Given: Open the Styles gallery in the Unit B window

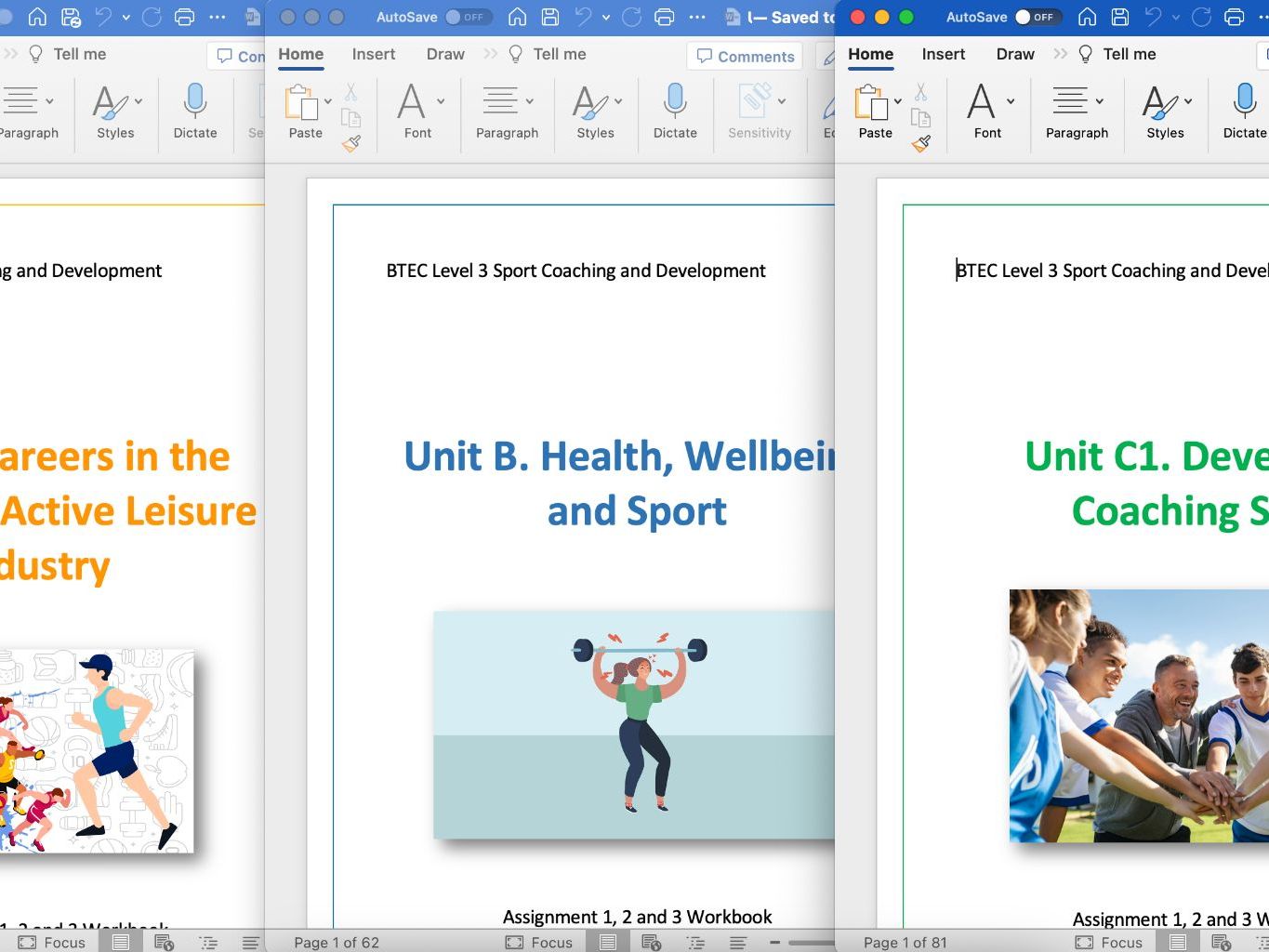Looking at the screenshot, I should (596, 112).
